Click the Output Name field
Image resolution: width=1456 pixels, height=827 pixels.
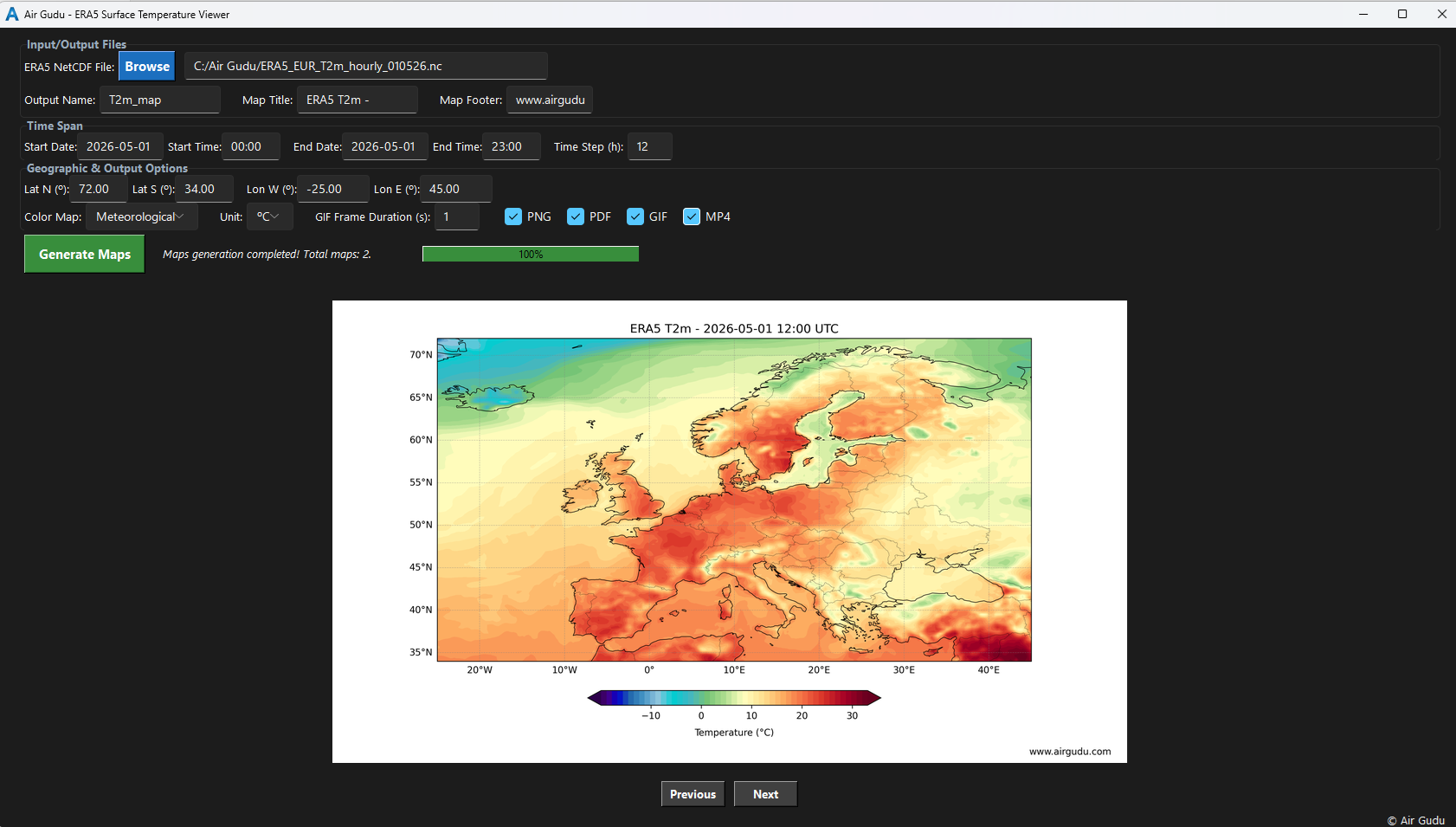[160, 100]
